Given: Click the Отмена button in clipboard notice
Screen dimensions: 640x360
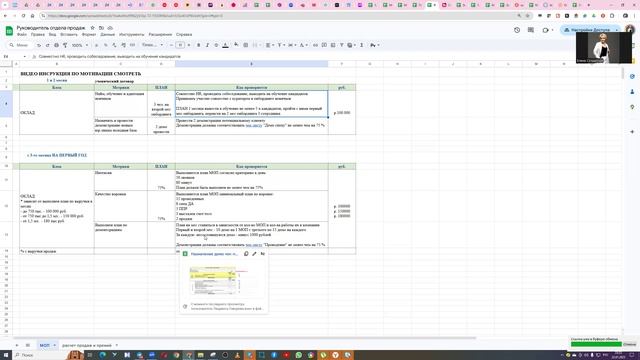Looking at the screenshot, I should (x=629, y=344).
